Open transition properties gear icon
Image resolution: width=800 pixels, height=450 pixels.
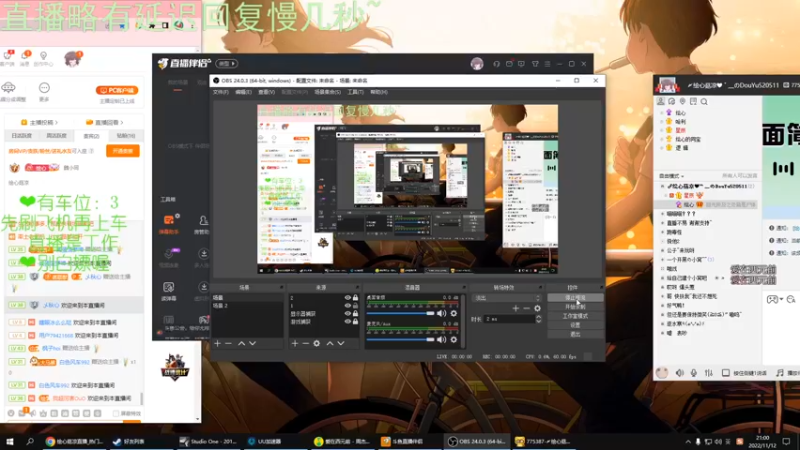tap(537, 308)
